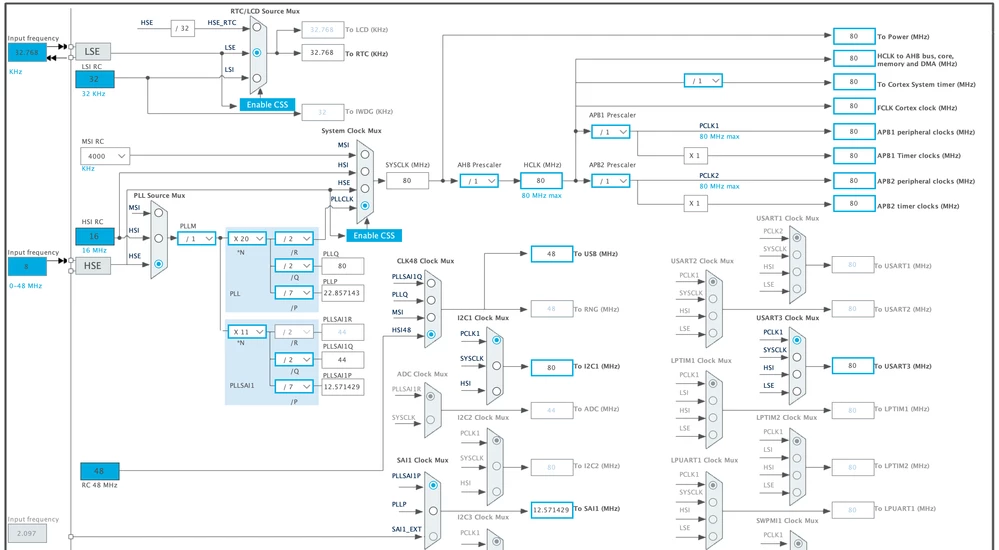Select MSI radio in System Clock Mux
This screenshot has width=999, height=550.
[x=364, y=154]
